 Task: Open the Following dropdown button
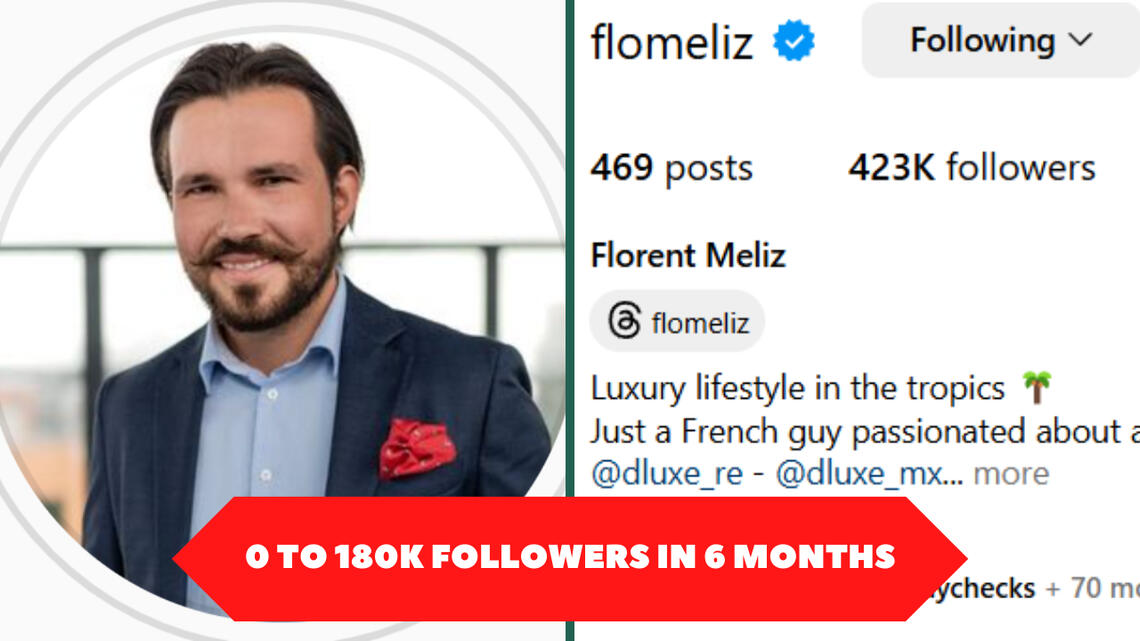click(x=1000, y=41)
